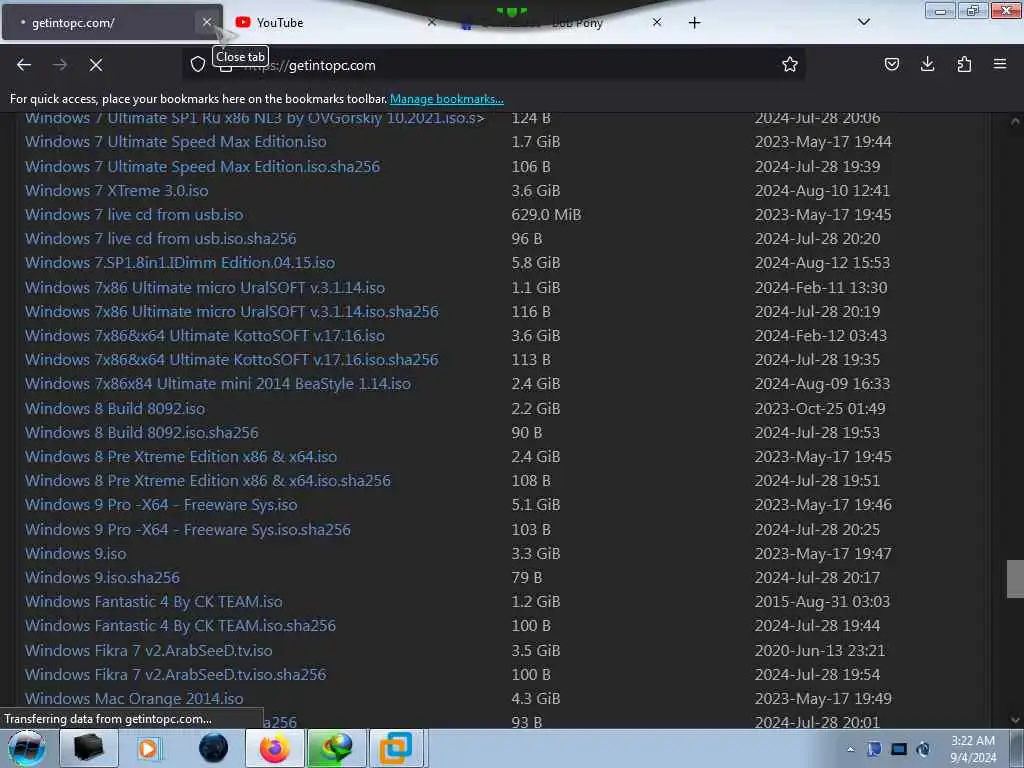Bookmark this page with the star icon

[x=790, y=64]
